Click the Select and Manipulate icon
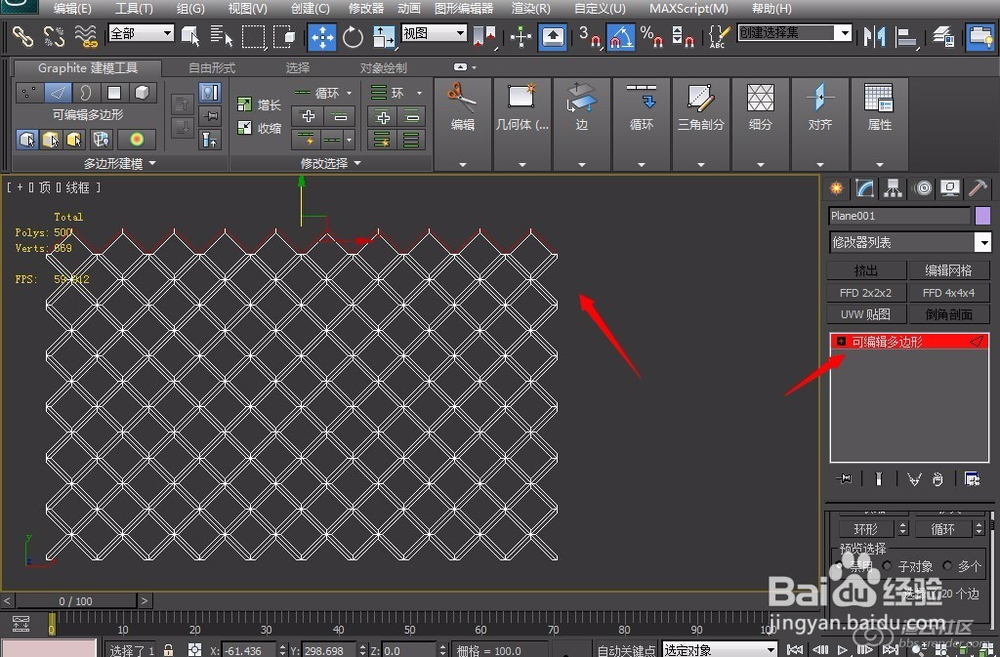This screenshot has height=657, width=1000. point(521,36)
